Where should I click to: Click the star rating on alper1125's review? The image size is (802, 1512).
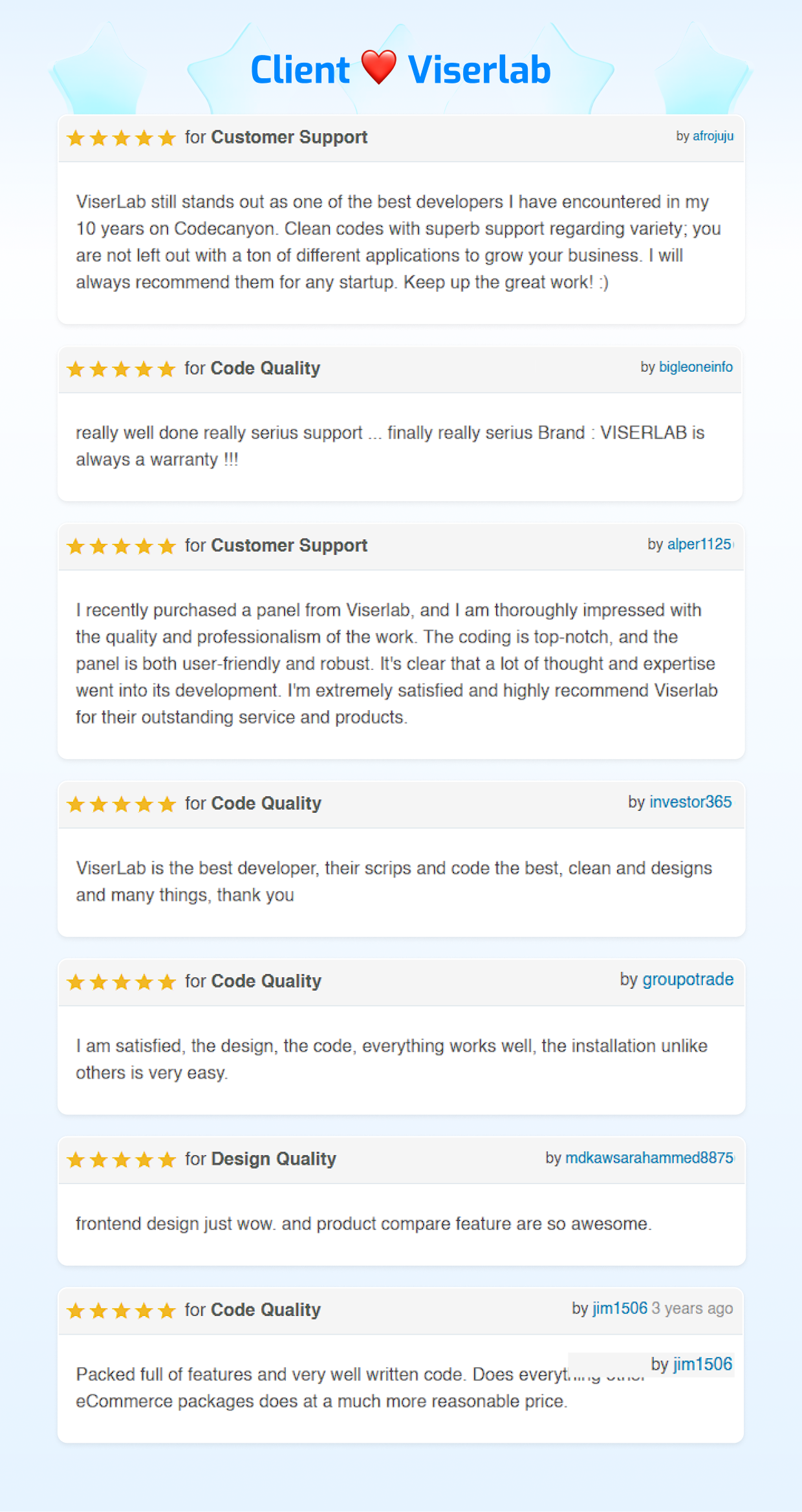tap(121, 546)
